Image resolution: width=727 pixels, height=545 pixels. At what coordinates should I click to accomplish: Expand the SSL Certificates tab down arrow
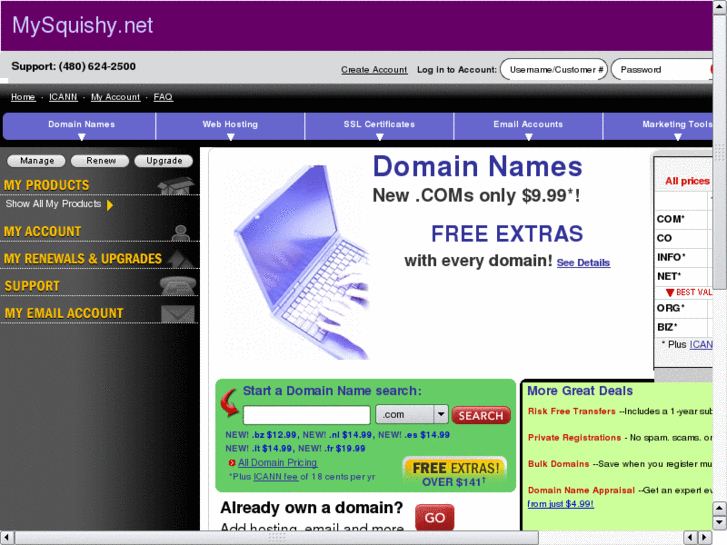(380, 136)
